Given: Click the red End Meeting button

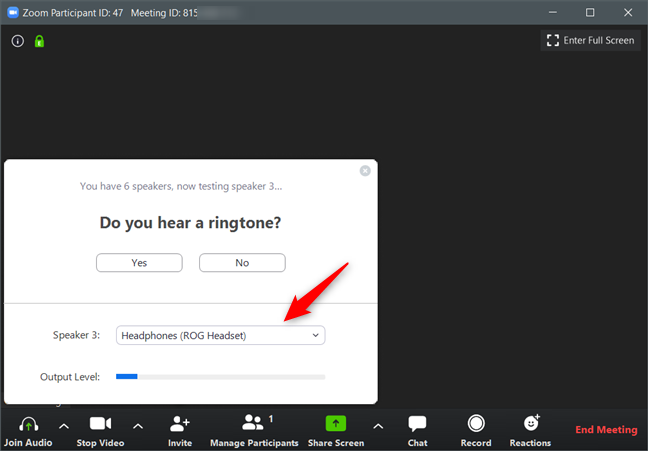Looking at the screenshot, I should tap(606, 430).
